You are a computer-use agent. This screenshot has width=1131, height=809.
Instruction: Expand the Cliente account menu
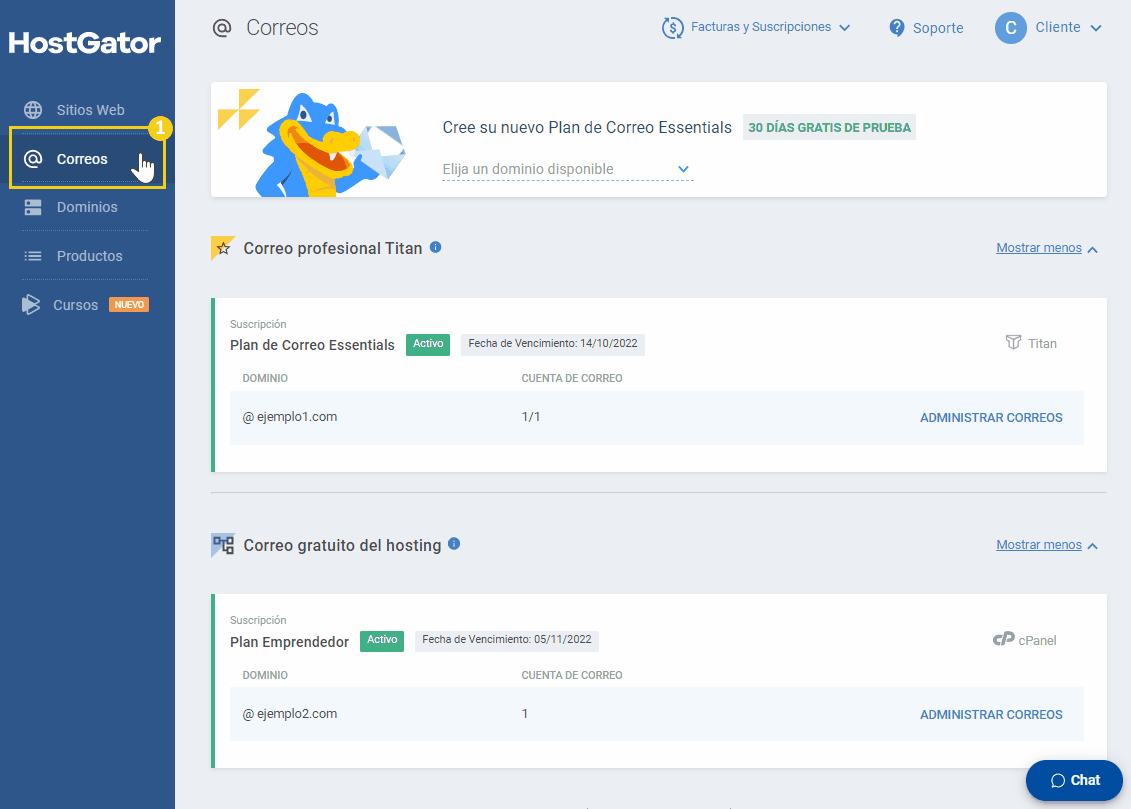(x=1048, y=27)
